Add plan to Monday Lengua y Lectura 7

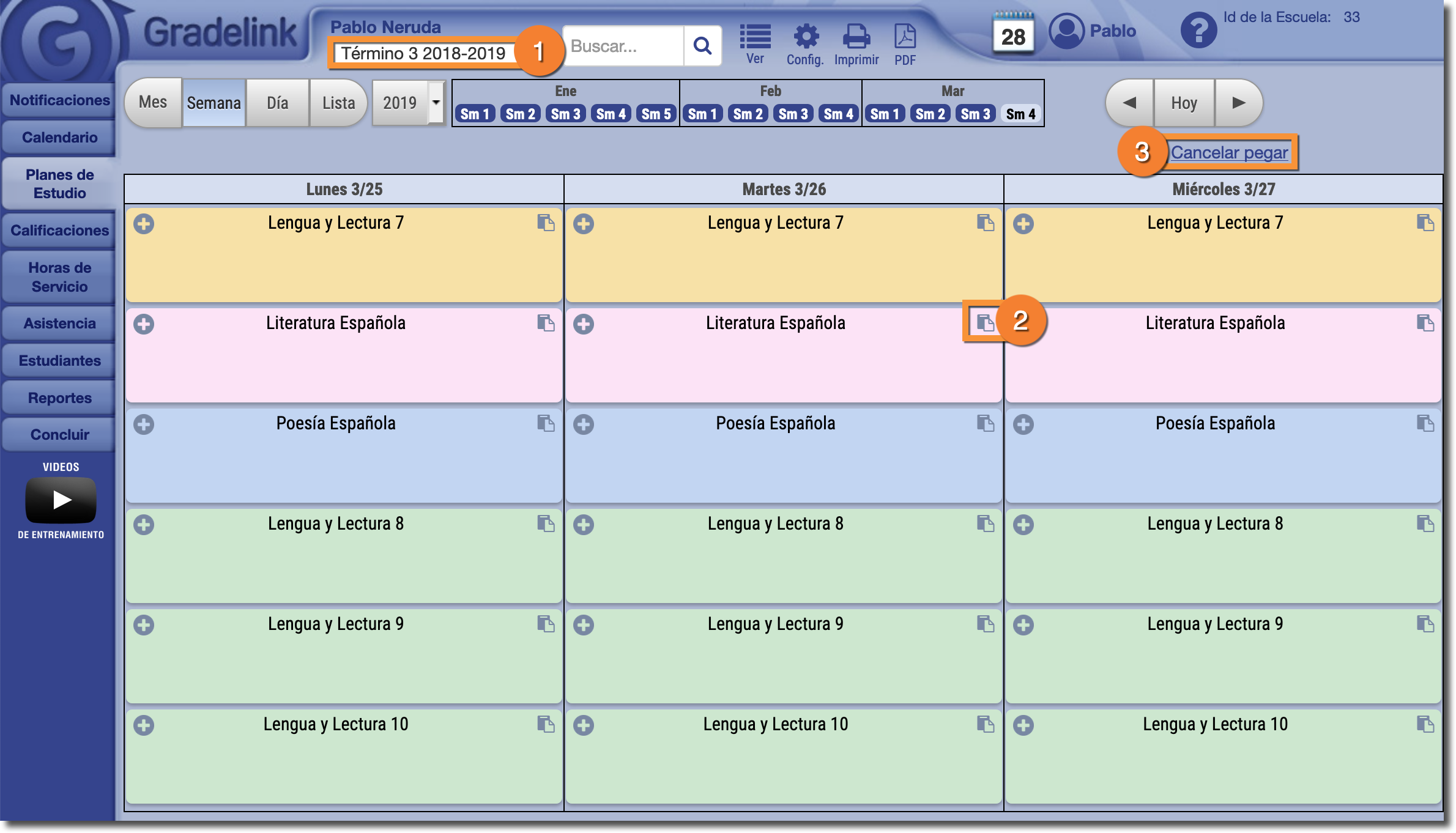[144, 224]
